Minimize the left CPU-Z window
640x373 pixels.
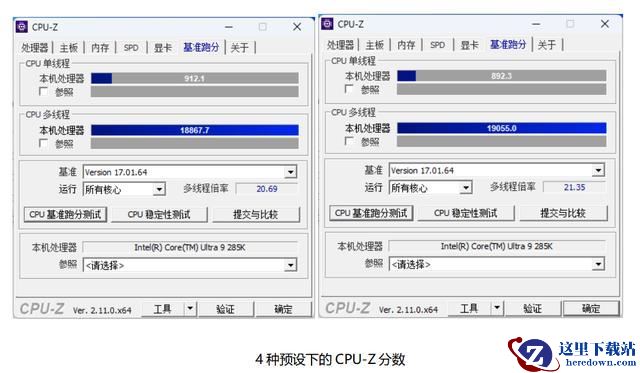(229, 27)
